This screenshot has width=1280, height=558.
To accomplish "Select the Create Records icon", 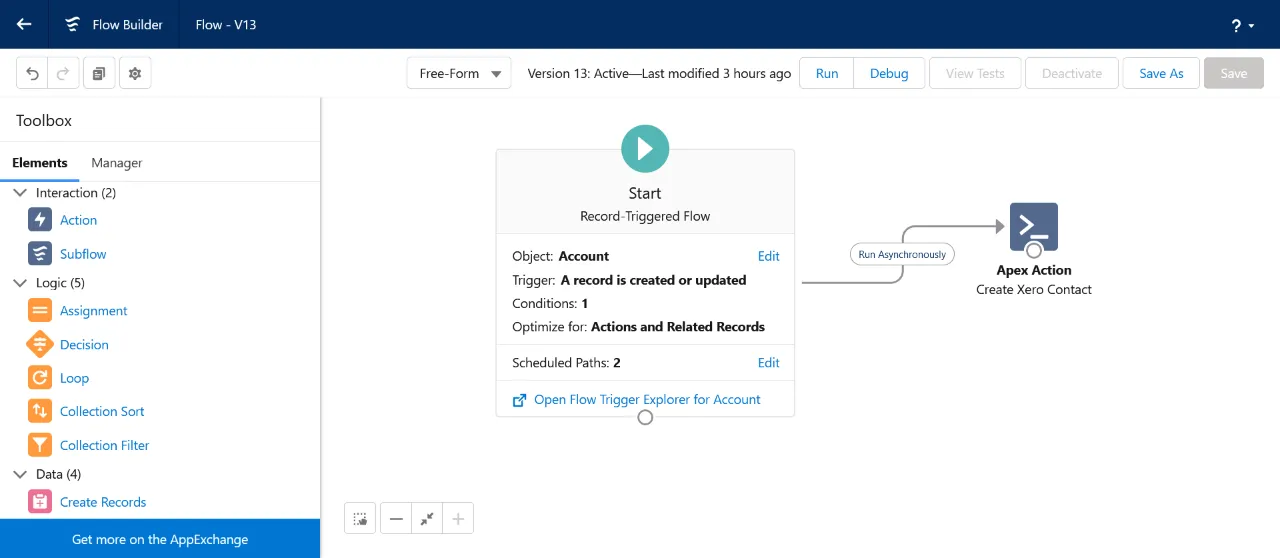I will pos(40,502).
